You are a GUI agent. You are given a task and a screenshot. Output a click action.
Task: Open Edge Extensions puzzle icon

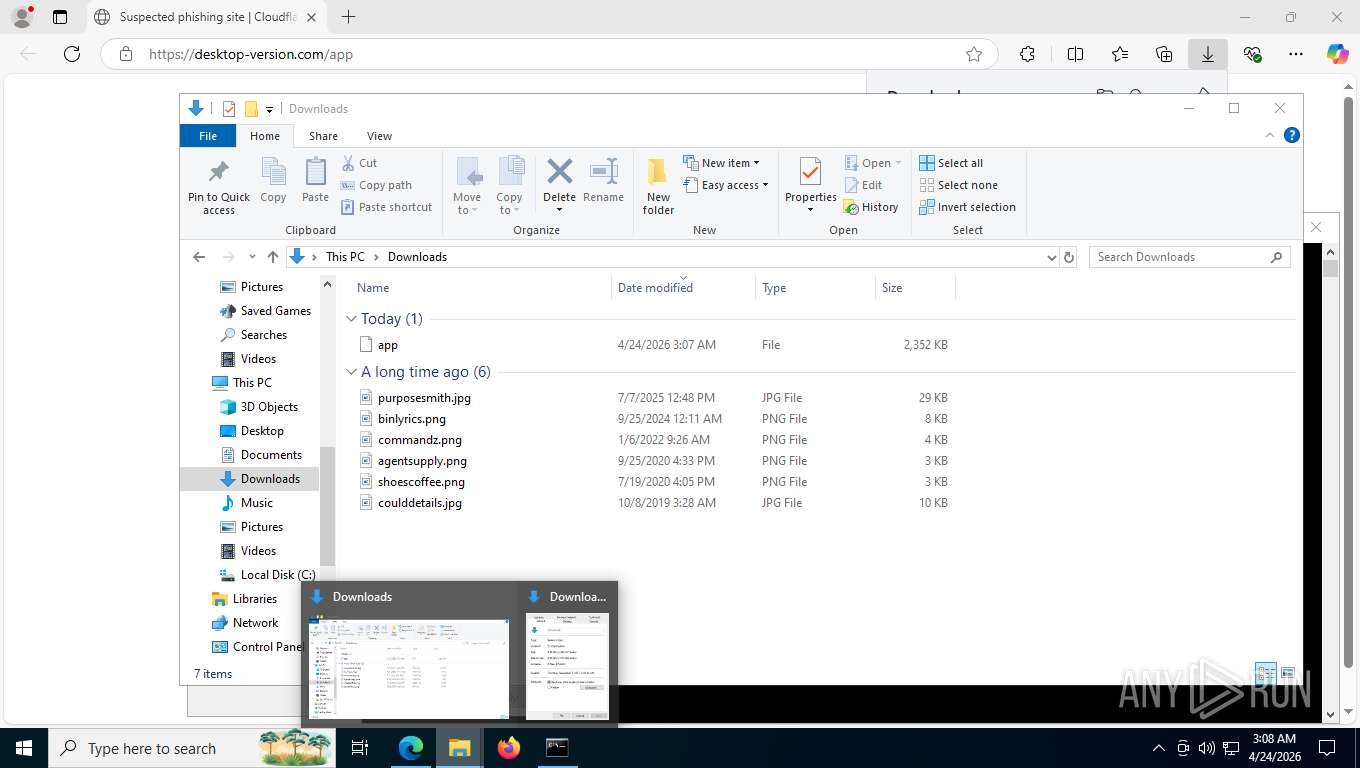(x=1027, y=54)
